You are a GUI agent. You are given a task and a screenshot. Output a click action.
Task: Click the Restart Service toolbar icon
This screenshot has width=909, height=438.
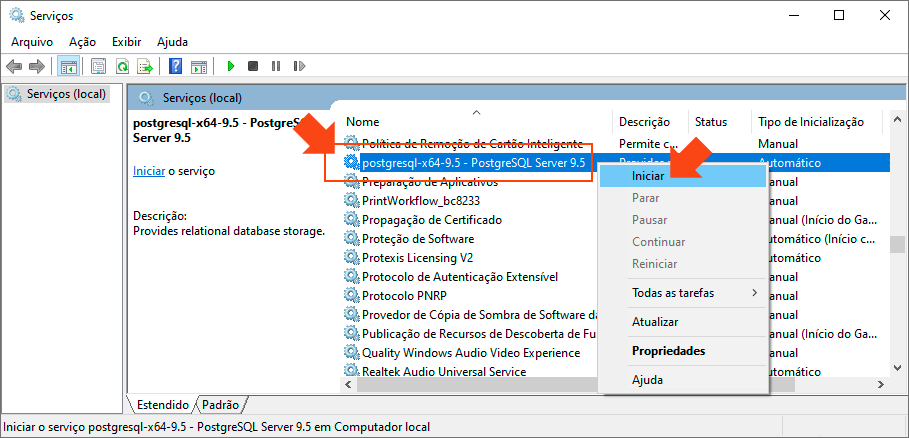(299, 67)
